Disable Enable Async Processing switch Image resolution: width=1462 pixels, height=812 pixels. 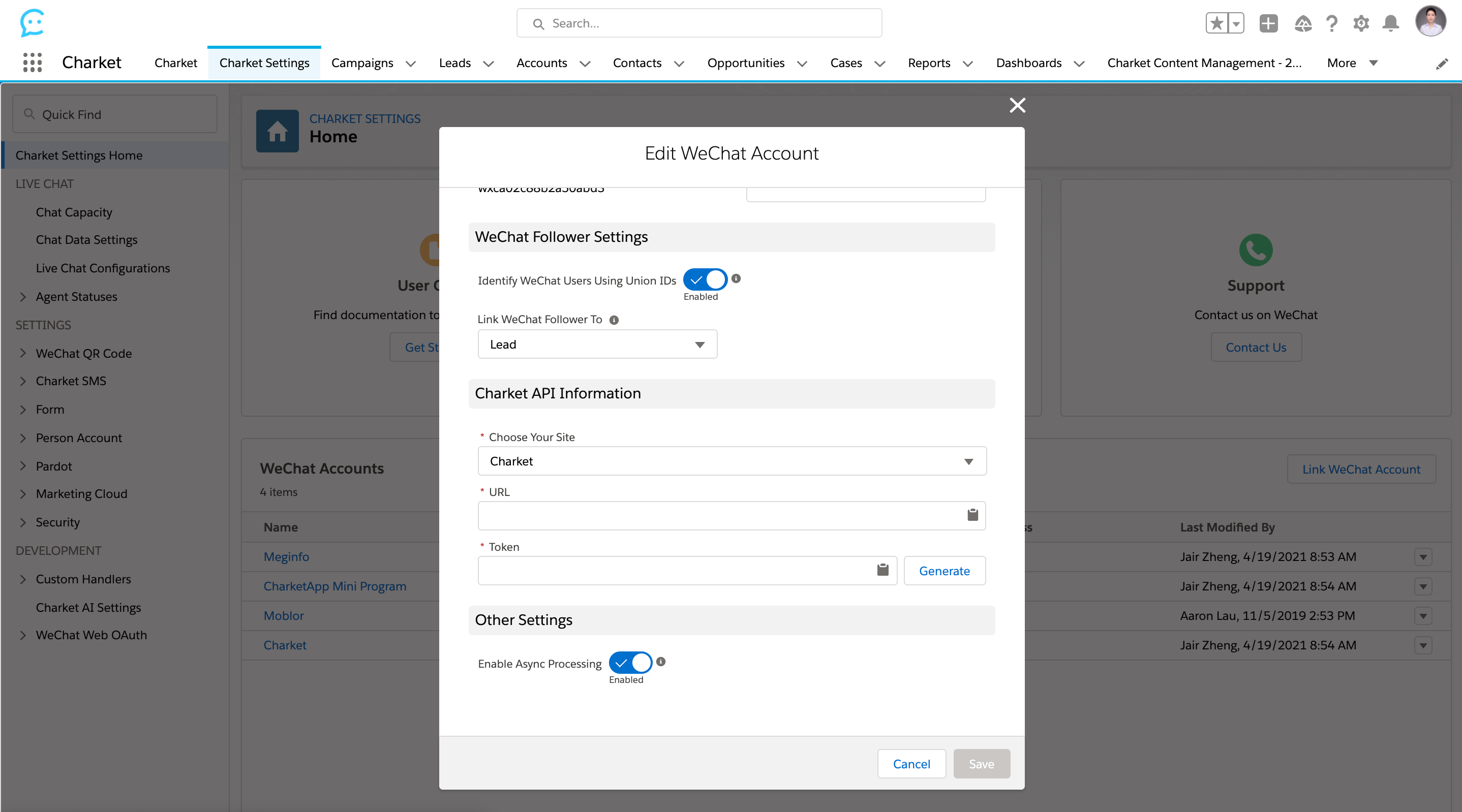click(x=630, y=663)
